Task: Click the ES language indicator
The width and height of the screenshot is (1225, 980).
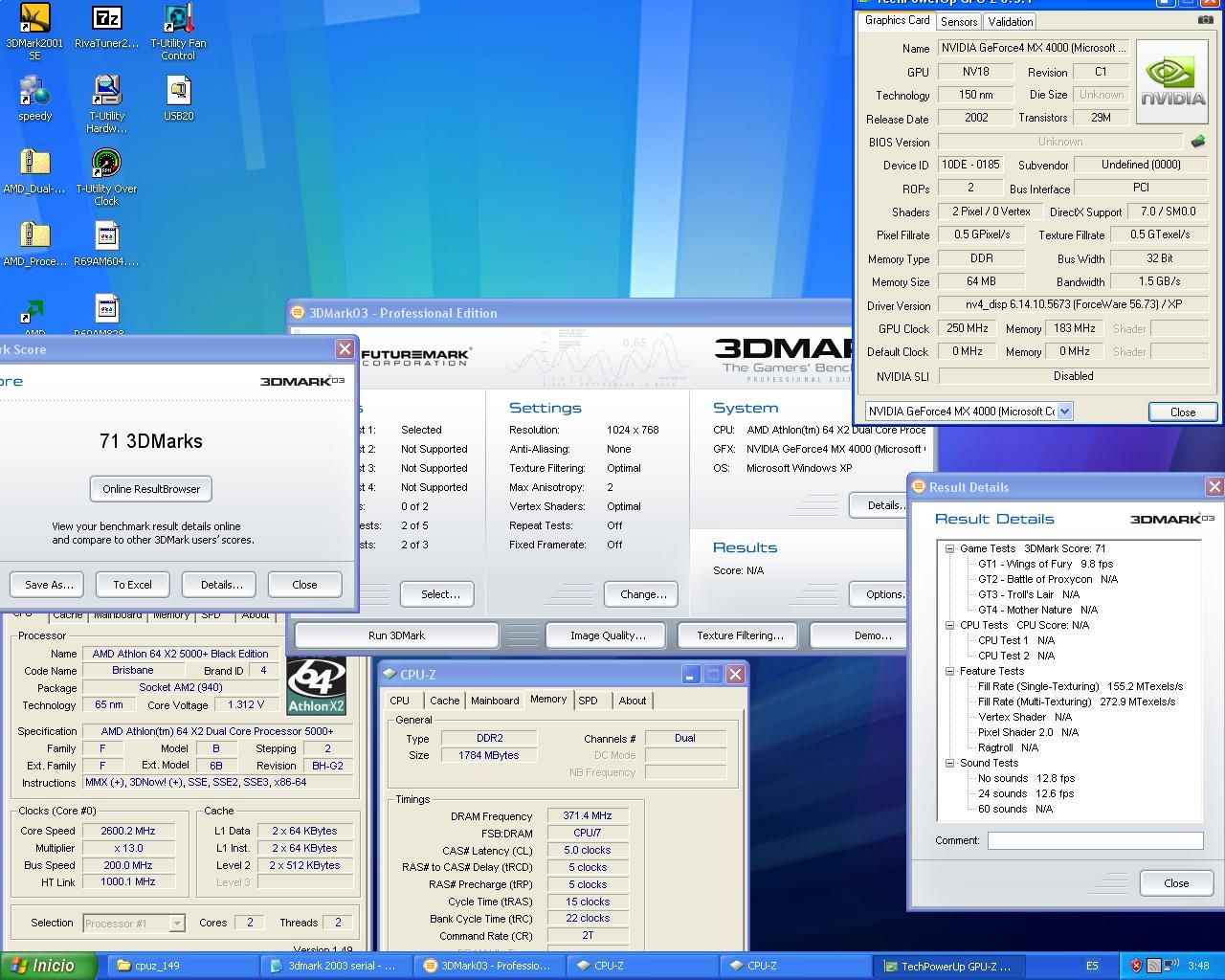Action: pyautogui.click(x=1092, y=966)
